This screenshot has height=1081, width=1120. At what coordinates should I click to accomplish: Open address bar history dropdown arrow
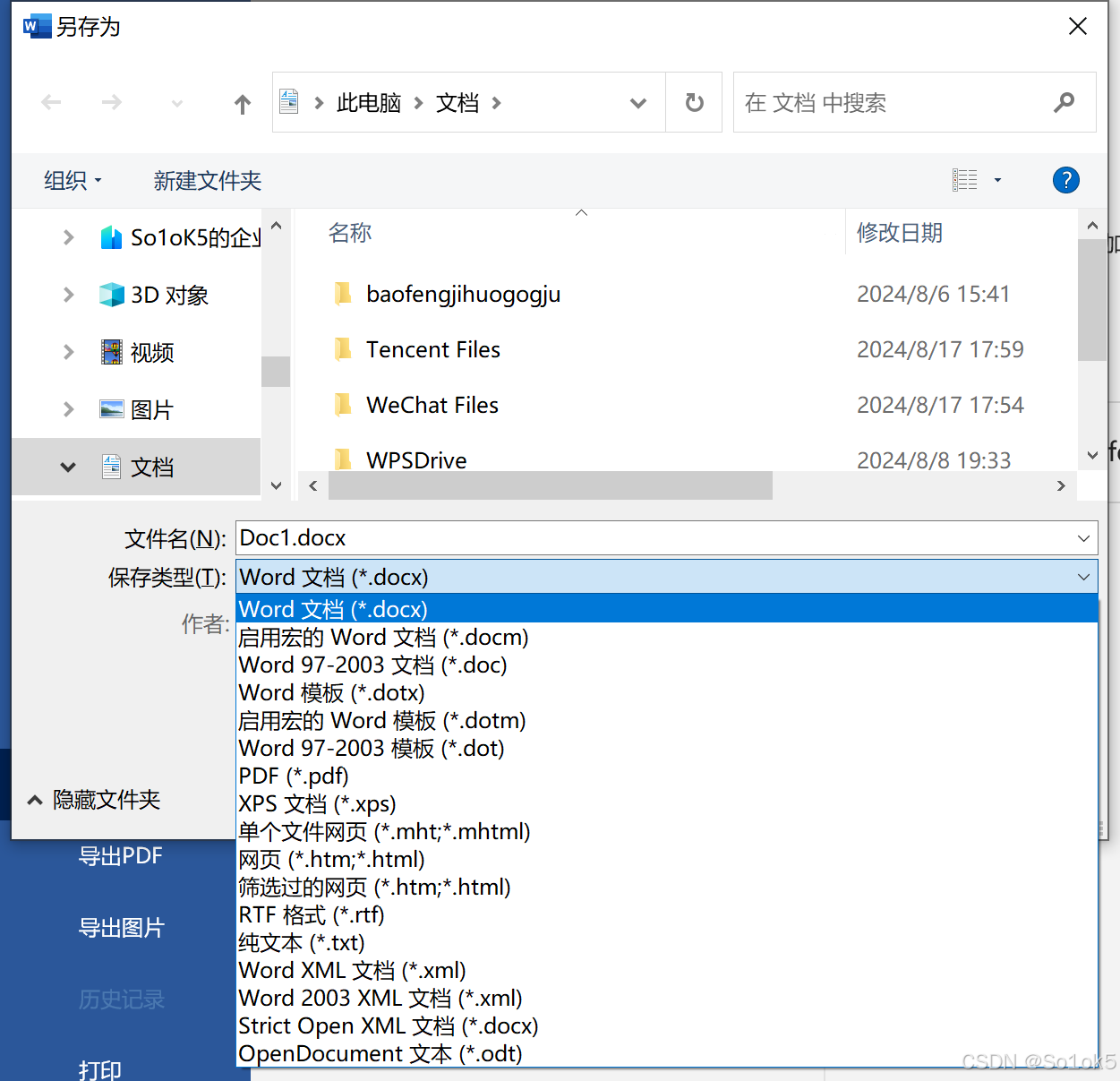pos(638,103)
